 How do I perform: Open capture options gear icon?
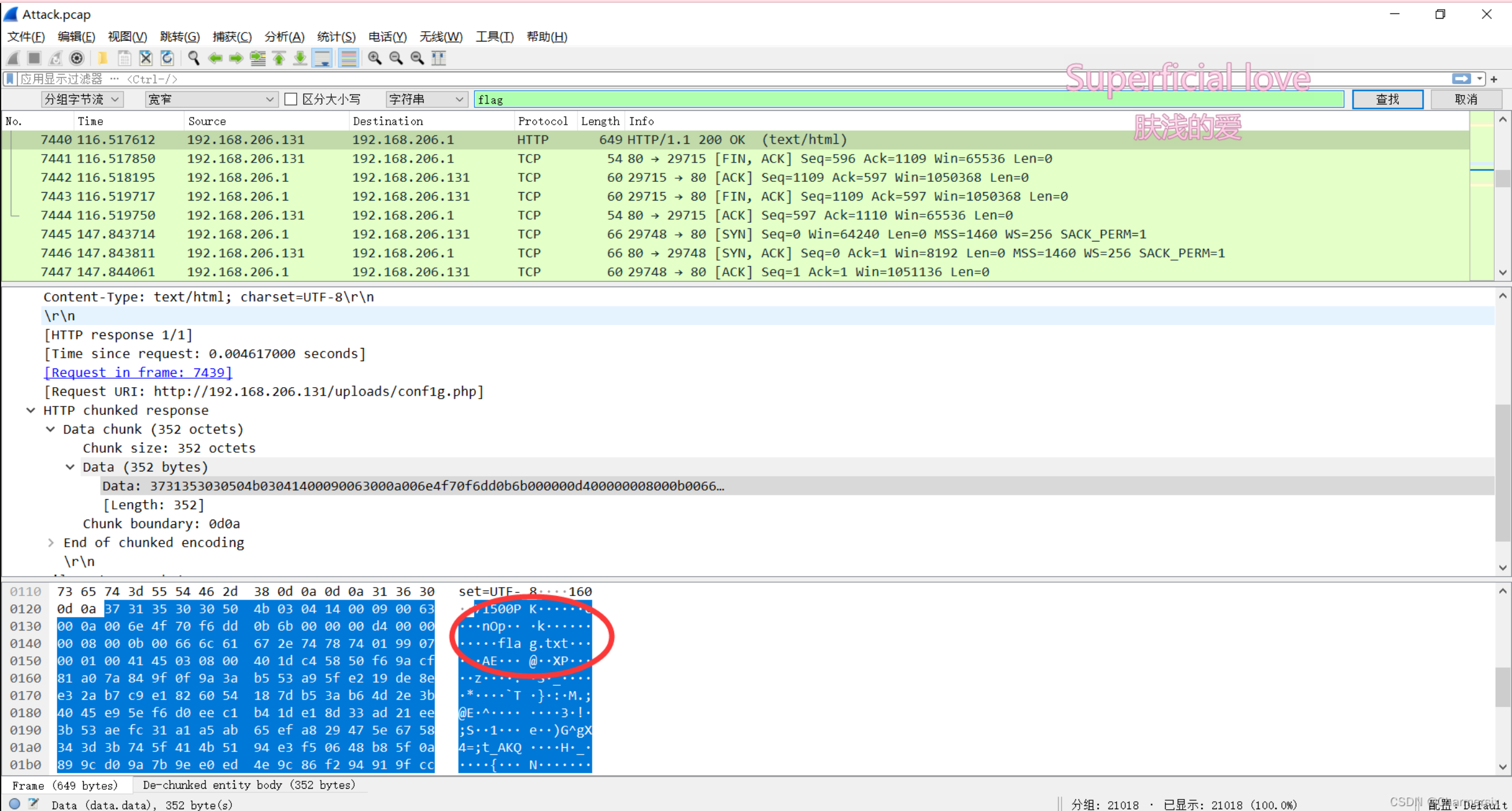coord(76,58)
